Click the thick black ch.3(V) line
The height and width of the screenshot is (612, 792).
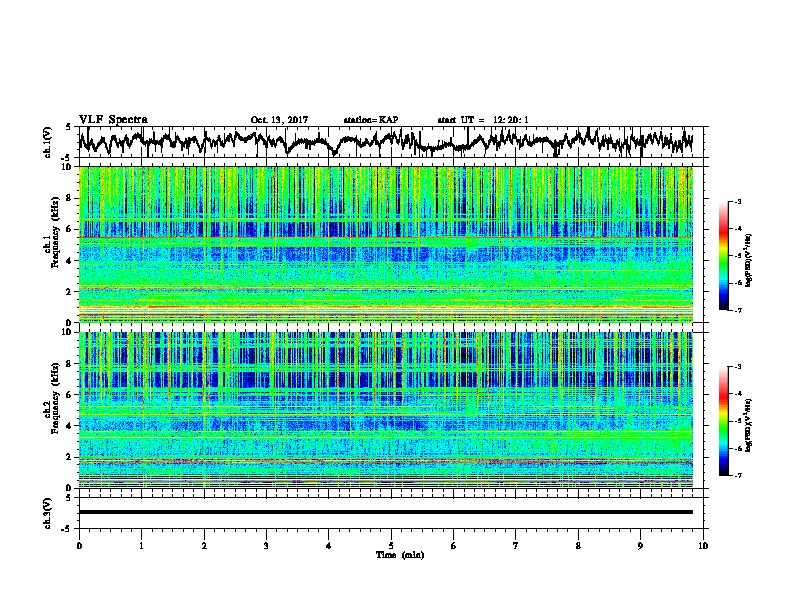(x=386, y=512)
